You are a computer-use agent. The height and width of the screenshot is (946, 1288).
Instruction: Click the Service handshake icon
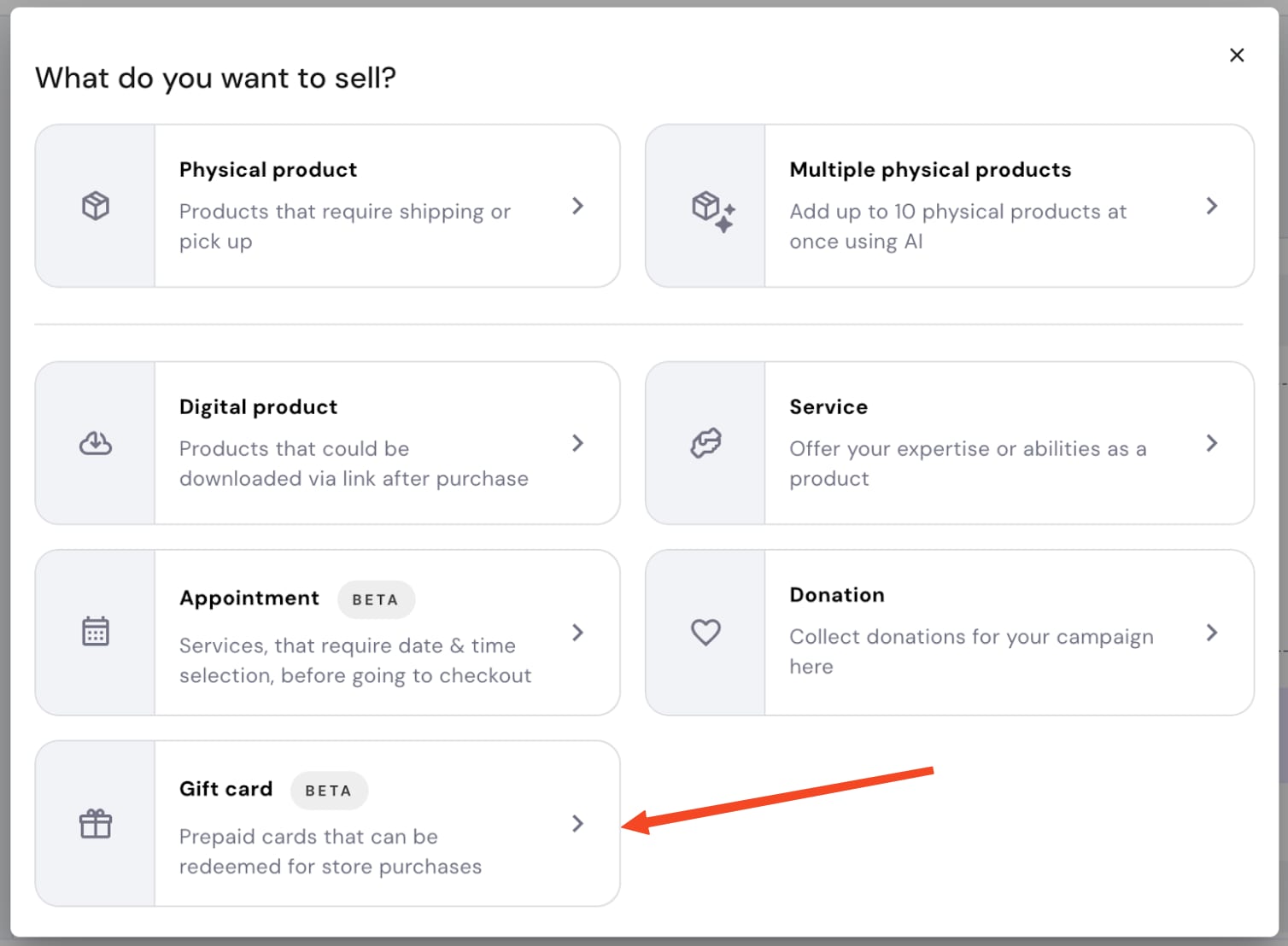(705, 443)
